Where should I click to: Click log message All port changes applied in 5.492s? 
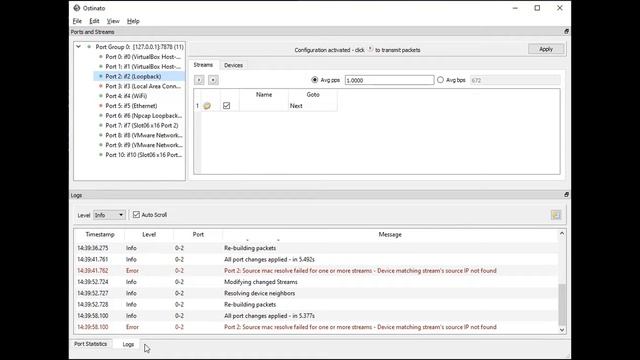click(269, 260)
